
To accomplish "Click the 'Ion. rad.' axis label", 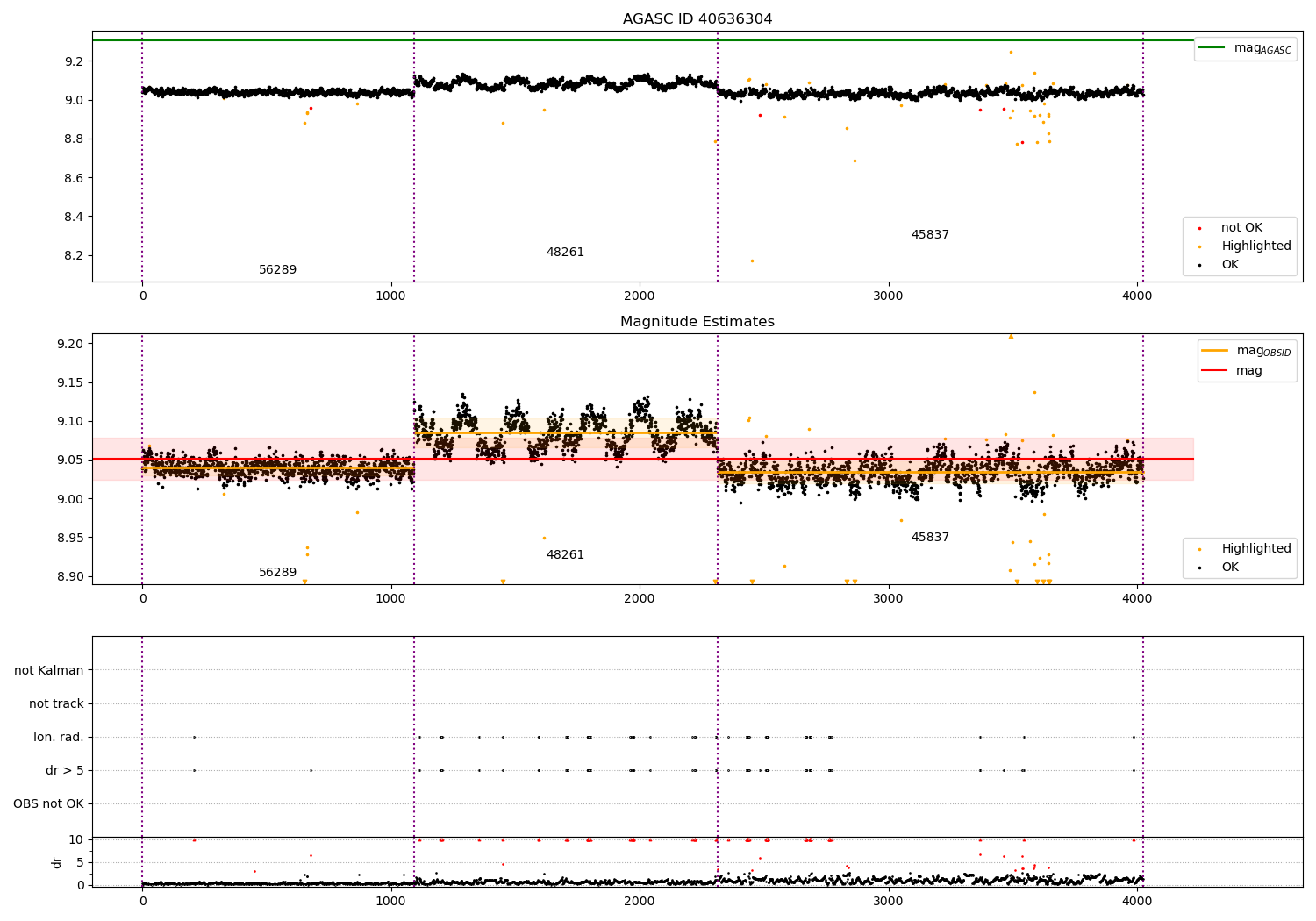I will [x=59, y=738].
